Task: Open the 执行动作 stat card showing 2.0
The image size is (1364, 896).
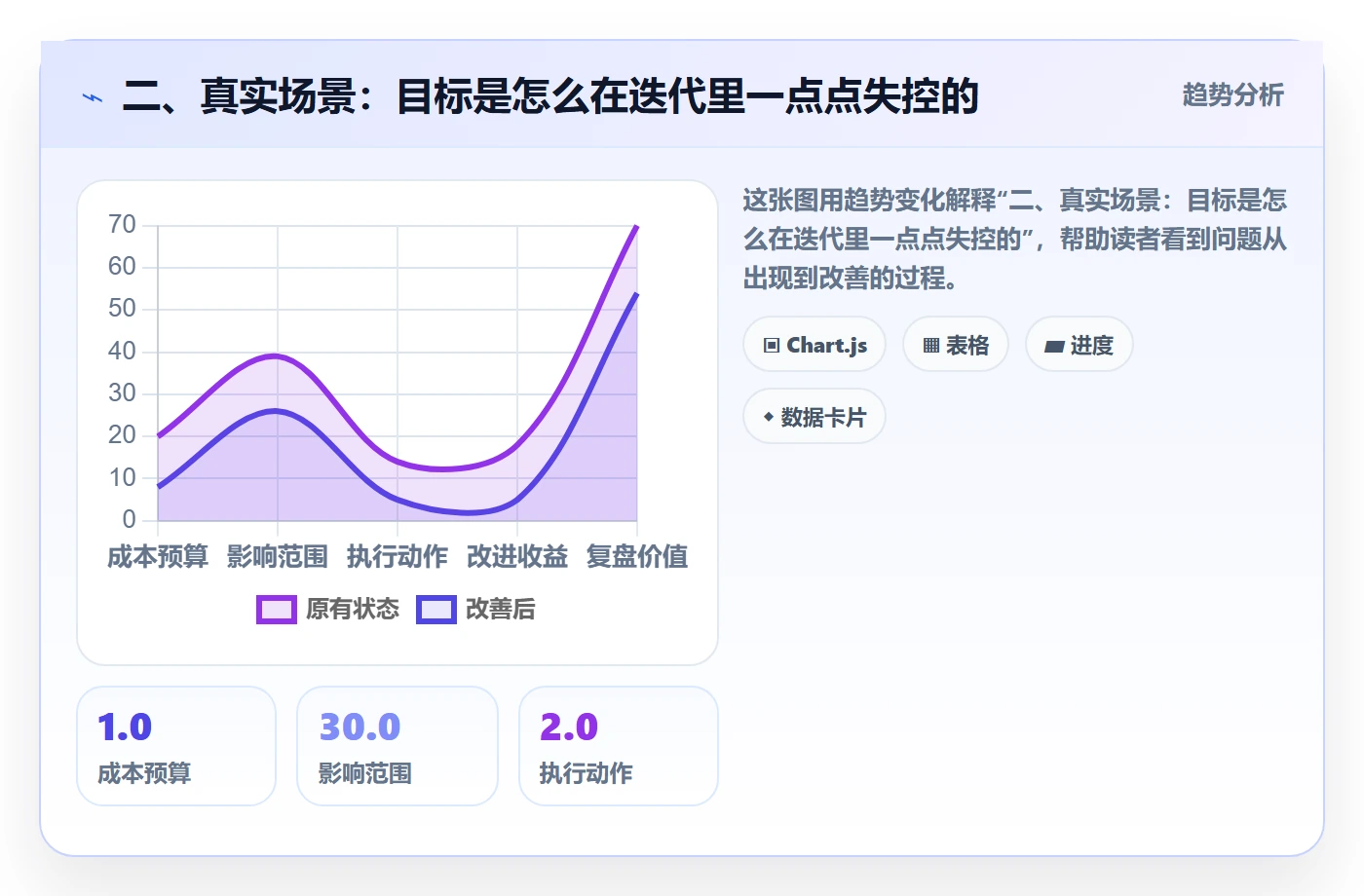Action: [619, 746]
